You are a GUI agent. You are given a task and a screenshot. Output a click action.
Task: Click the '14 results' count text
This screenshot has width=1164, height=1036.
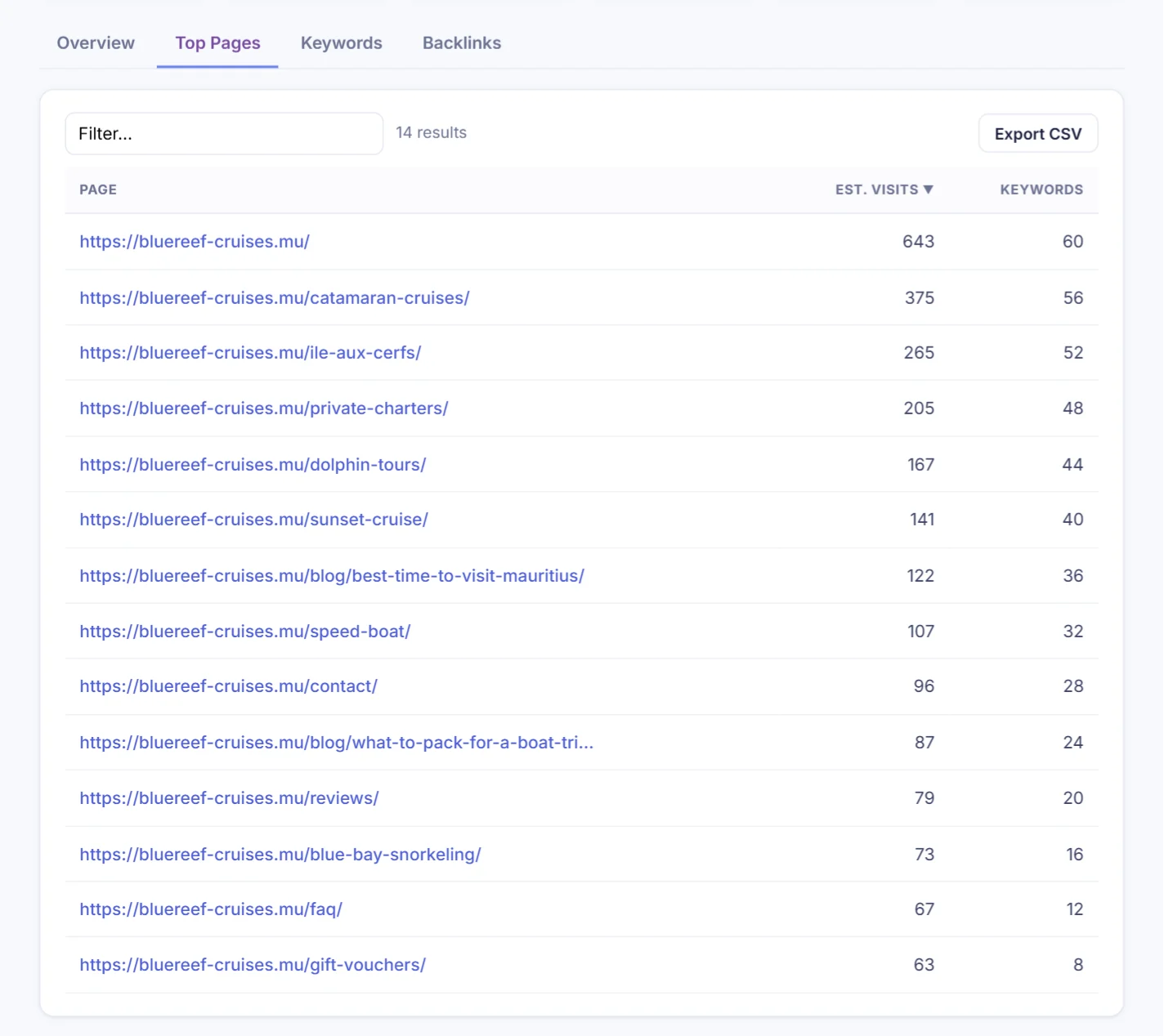click(x=432, y=132)
